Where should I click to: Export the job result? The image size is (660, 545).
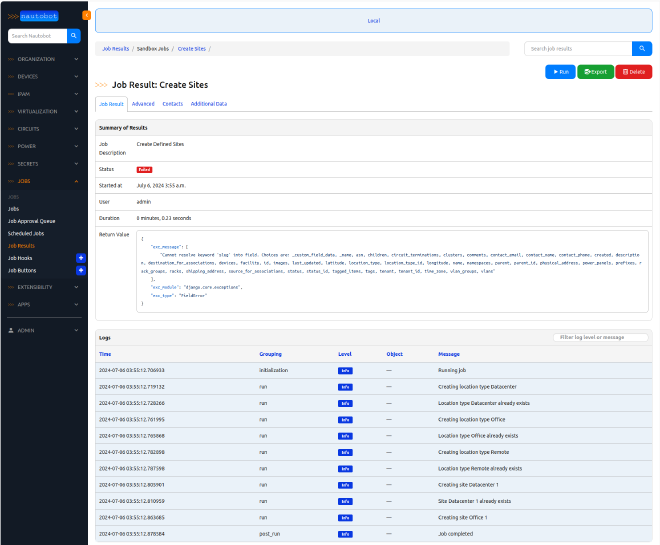(x=595, y=72)
